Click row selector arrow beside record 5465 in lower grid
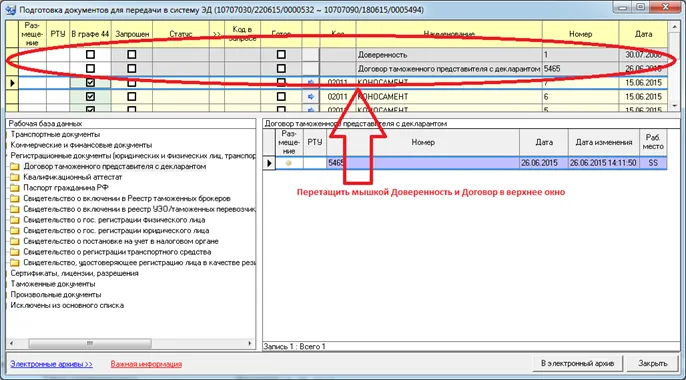The width and height of the screenshot is (686, 380). click(269, 163)
